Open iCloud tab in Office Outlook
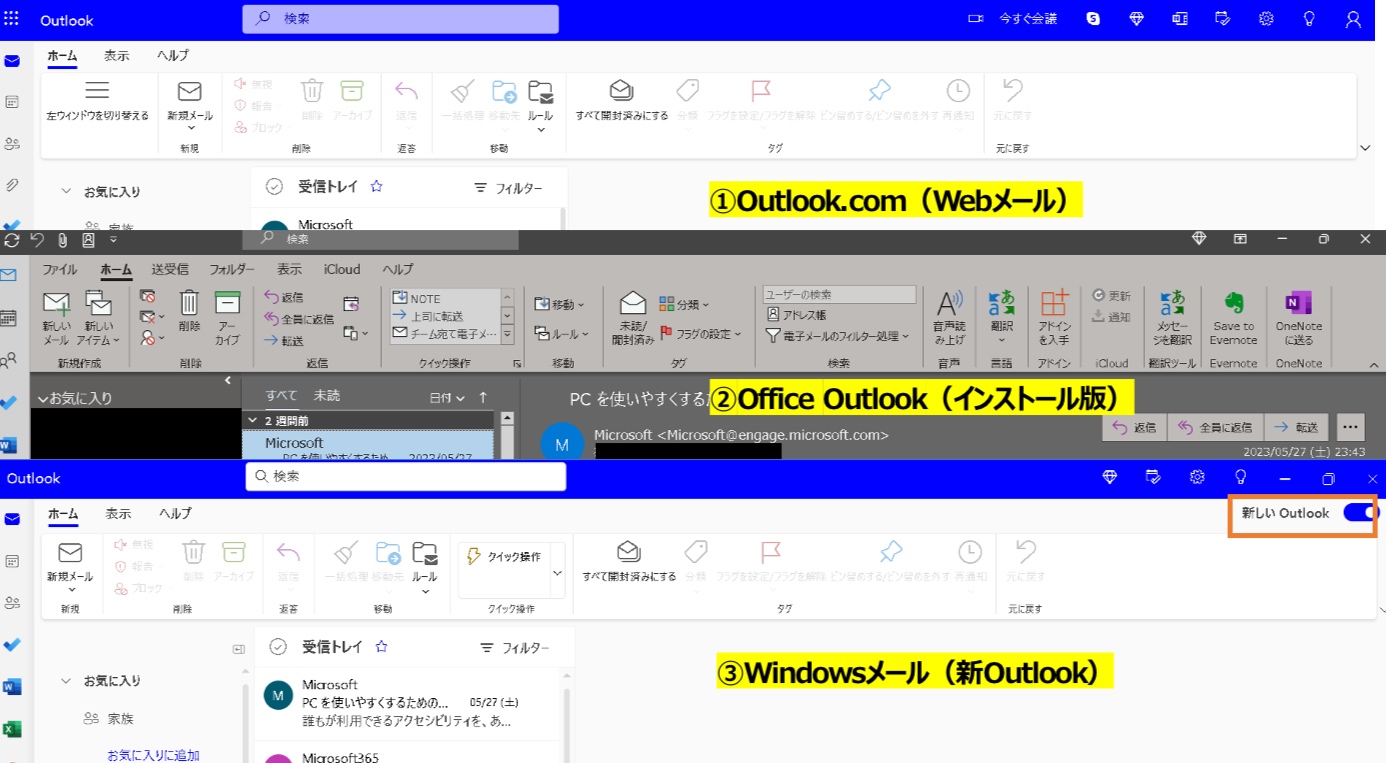 (x=341, y=269)
